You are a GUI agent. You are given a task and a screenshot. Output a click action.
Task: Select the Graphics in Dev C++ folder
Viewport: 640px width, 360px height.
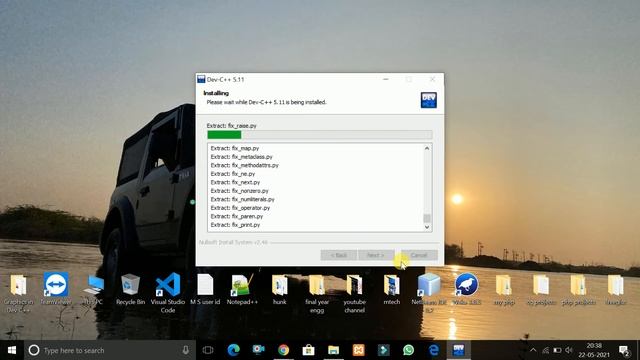click(x=18, y=293)
